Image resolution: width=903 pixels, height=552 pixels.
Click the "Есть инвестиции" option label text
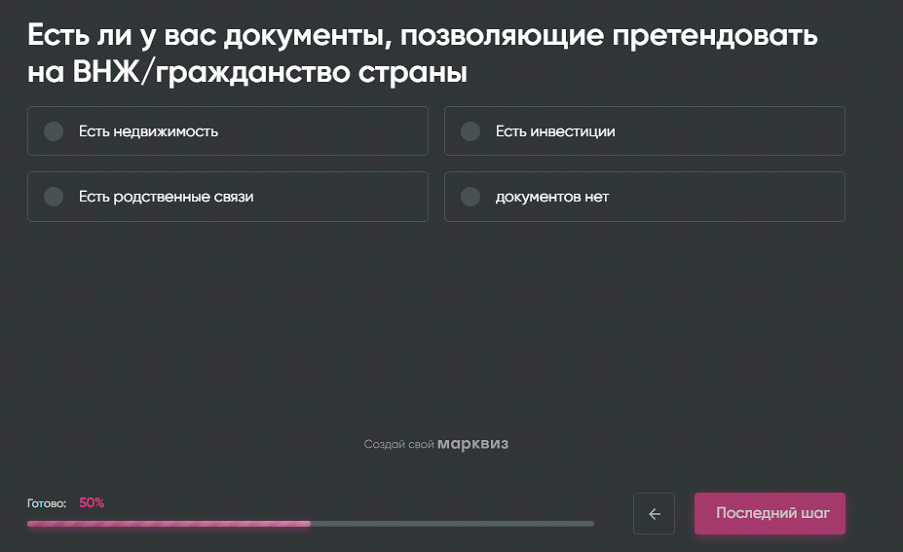[x=555, y=131]
